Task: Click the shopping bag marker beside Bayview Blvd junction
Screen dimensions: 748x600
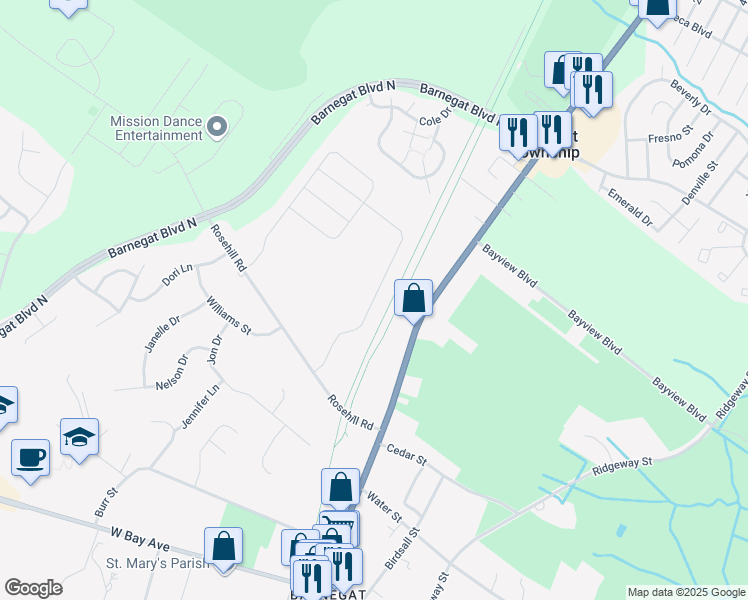Action: coord(414,300)
